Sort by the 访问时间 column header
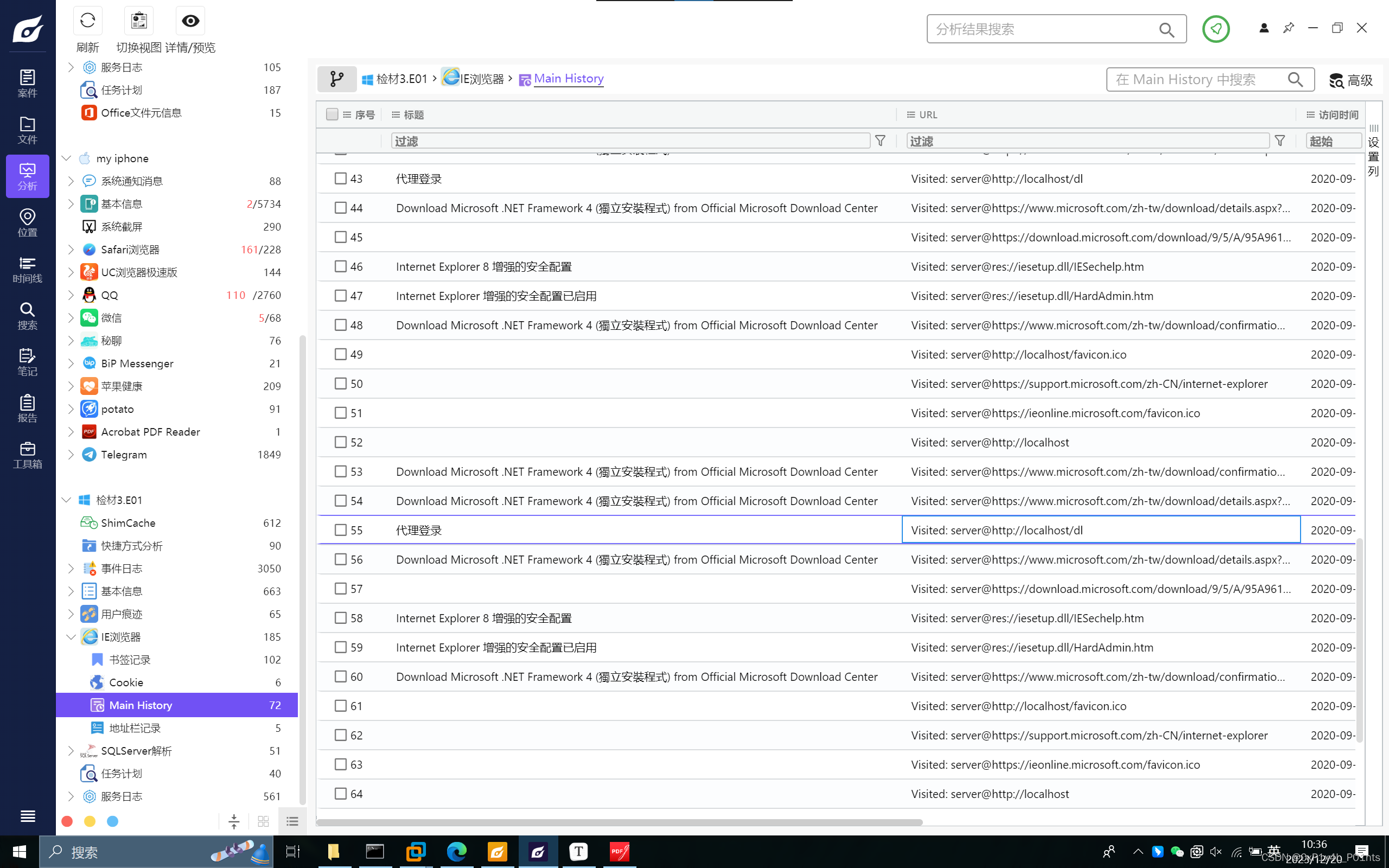1389x868 pixels. pos(1338,115)
